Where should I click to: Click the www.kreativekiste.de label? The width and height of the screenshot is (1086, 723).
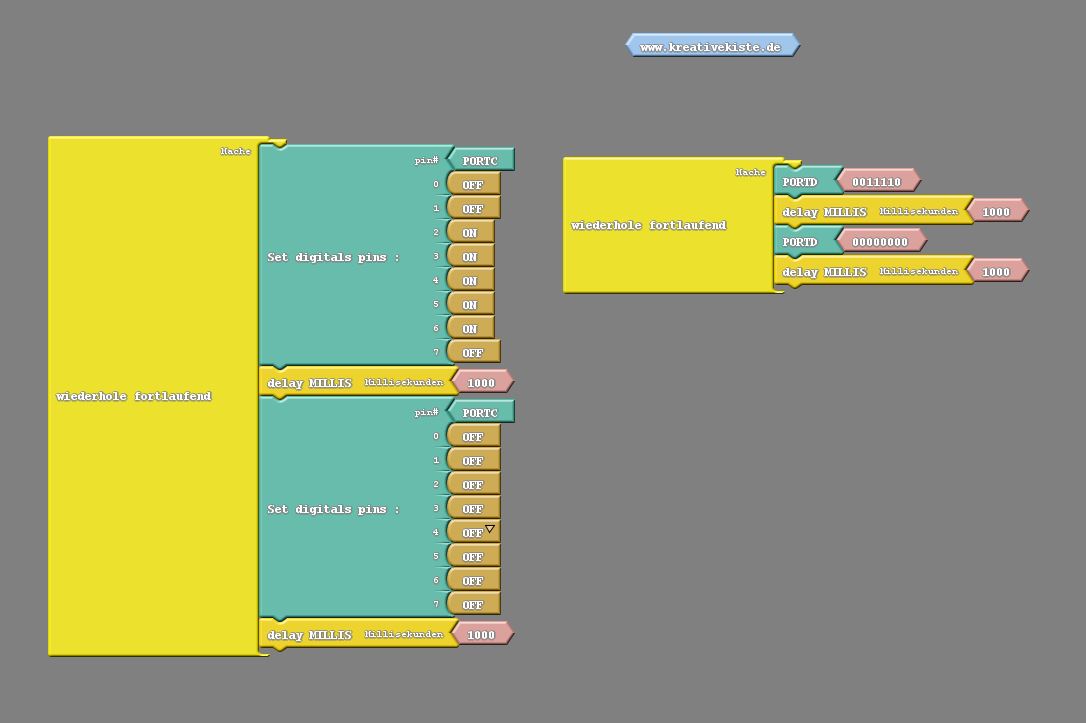click(x=711, y=46)
